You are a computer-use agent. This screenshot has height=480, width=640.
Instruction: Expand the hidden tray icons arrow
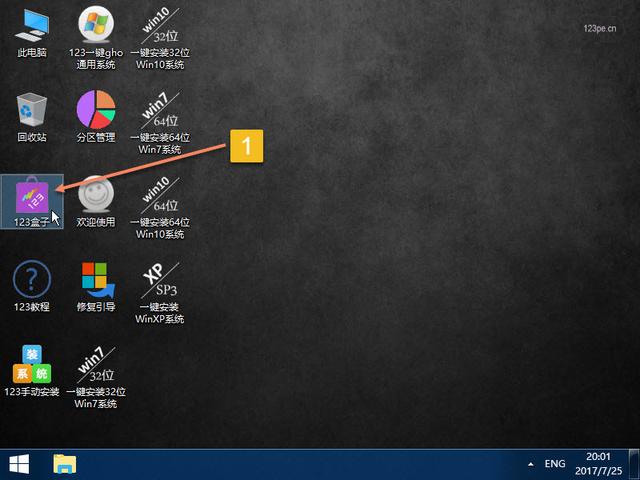[x=531, y=464]
